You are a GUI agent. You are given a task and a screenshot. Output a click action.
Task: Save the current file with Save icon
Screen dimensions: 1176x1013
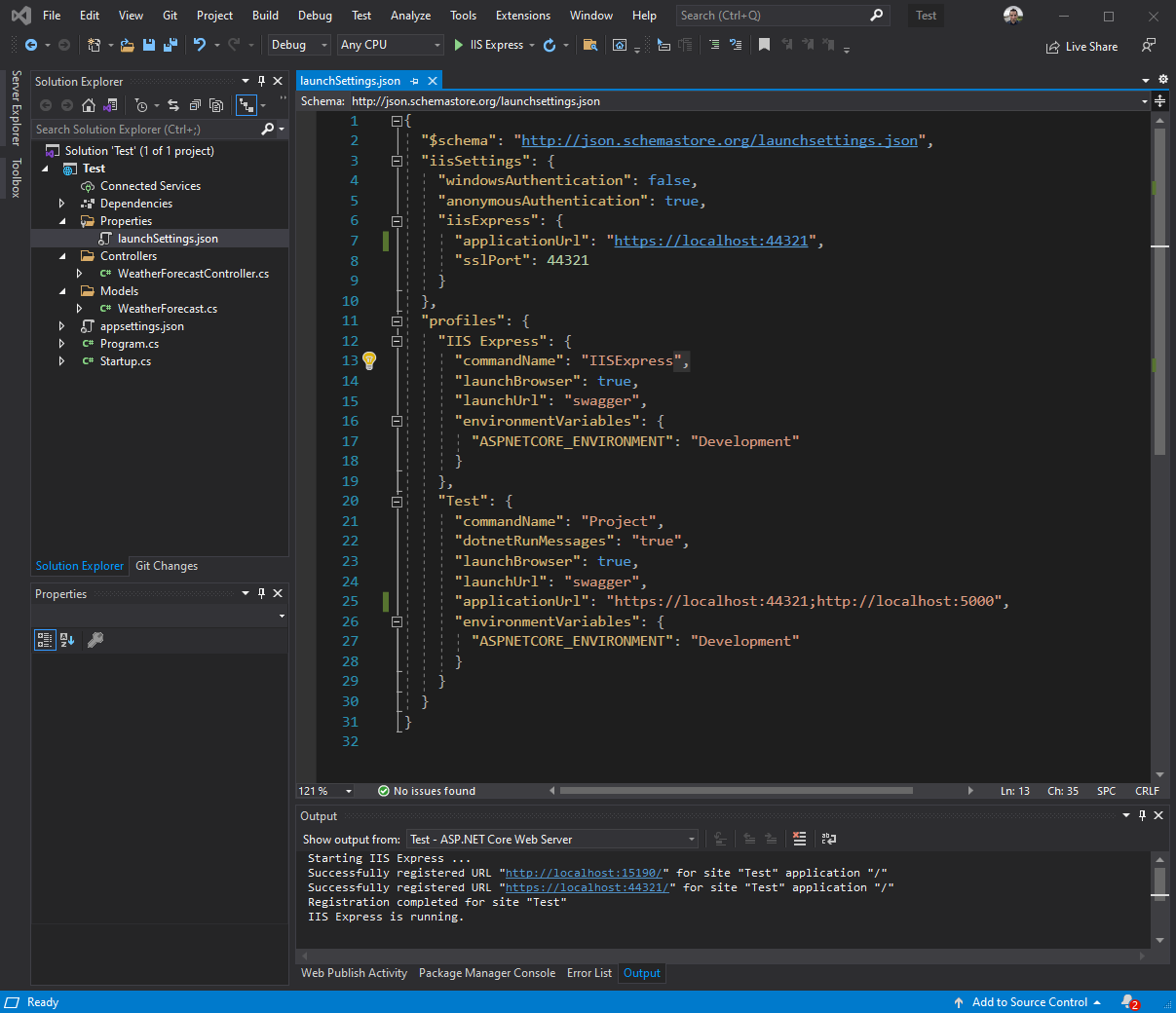(149, 45)
